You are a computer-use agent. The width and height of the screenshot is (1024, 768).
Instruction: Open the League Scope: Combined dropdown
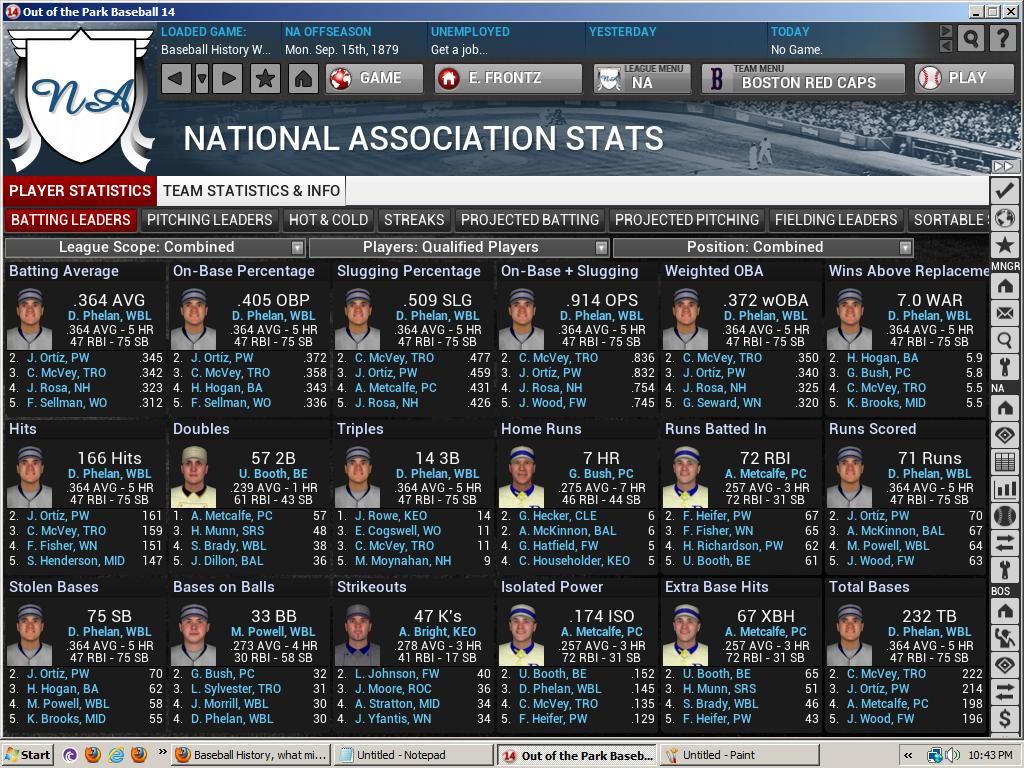(155, 247)
